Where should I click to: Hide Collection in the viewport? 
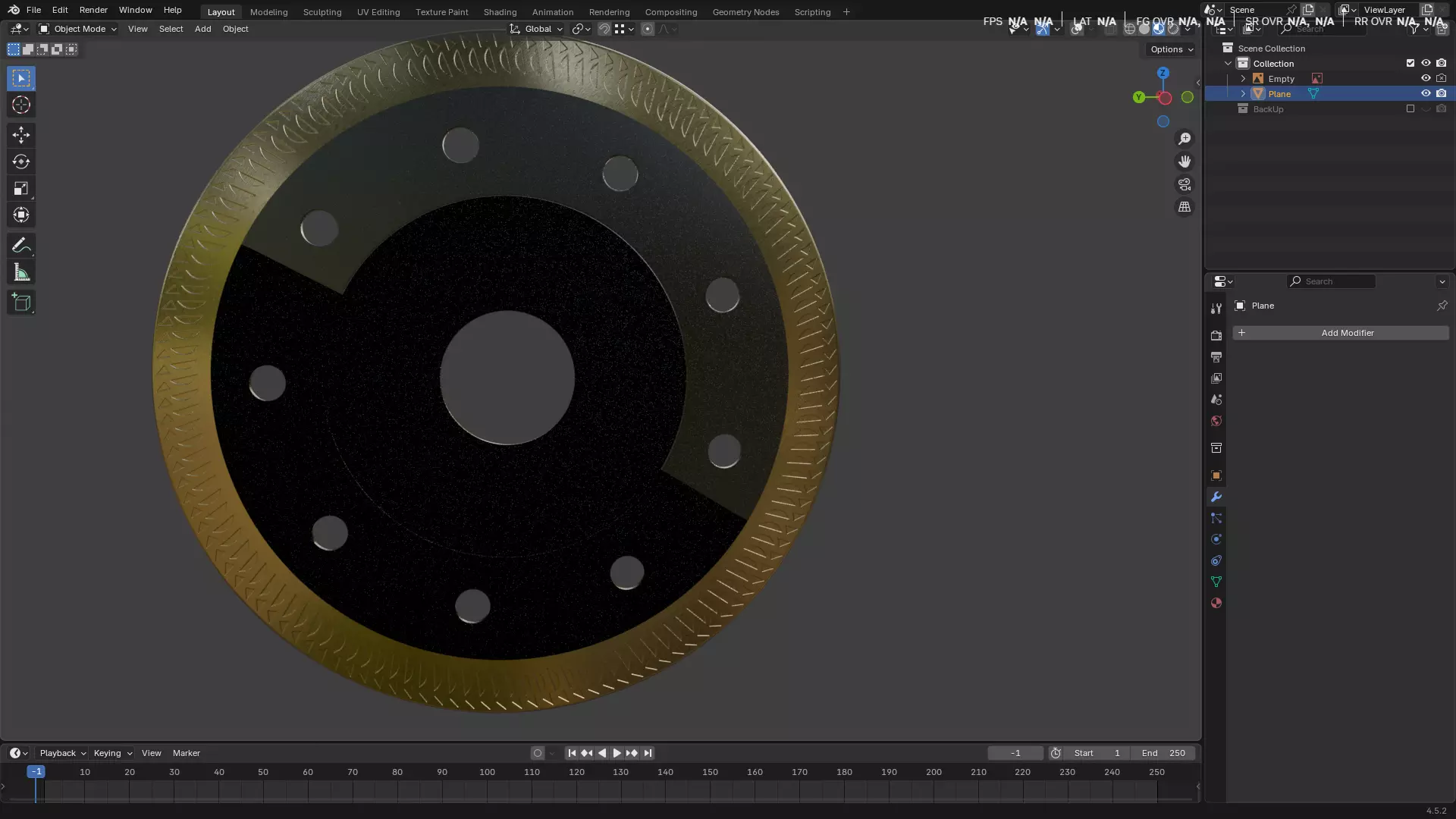click(1426, 63)
